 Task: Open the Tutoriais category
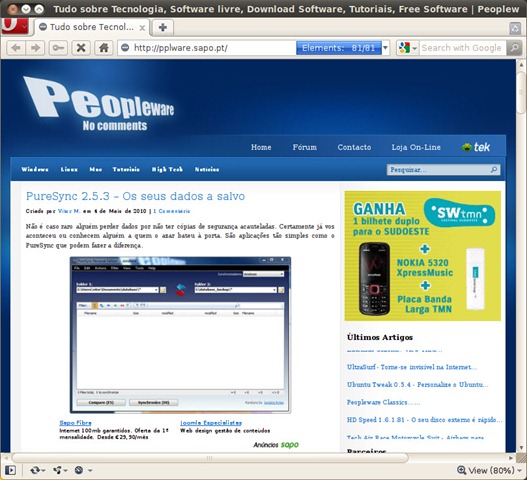(126, 169)
